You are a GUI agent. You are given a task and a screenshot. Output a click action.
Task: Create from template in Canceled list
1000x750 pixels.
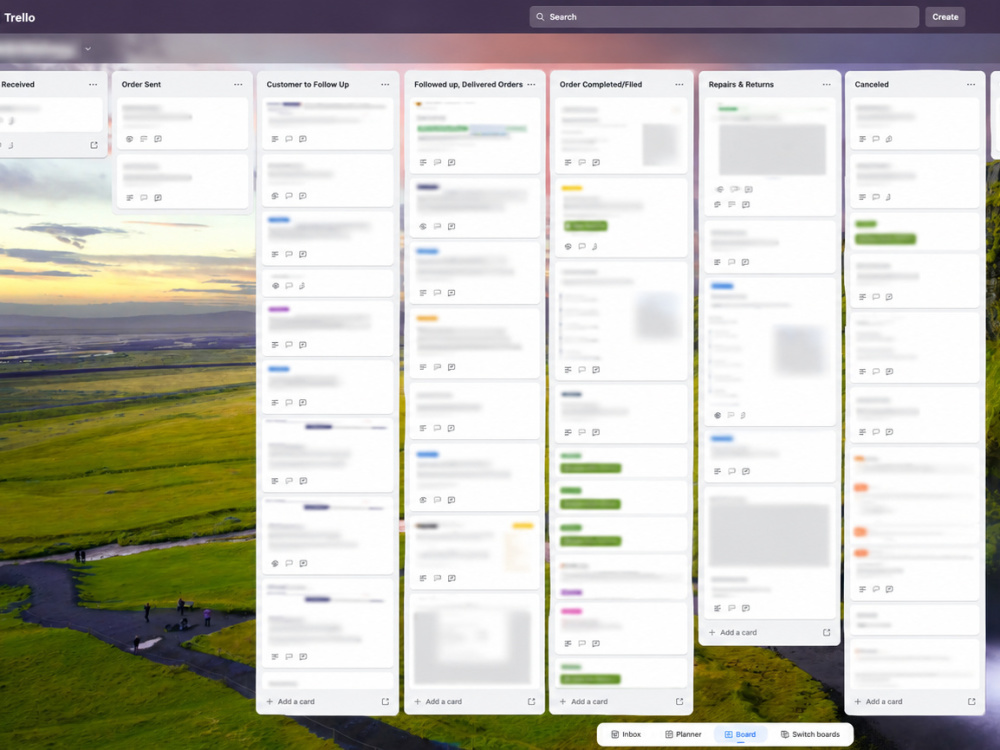pos(971,702)
